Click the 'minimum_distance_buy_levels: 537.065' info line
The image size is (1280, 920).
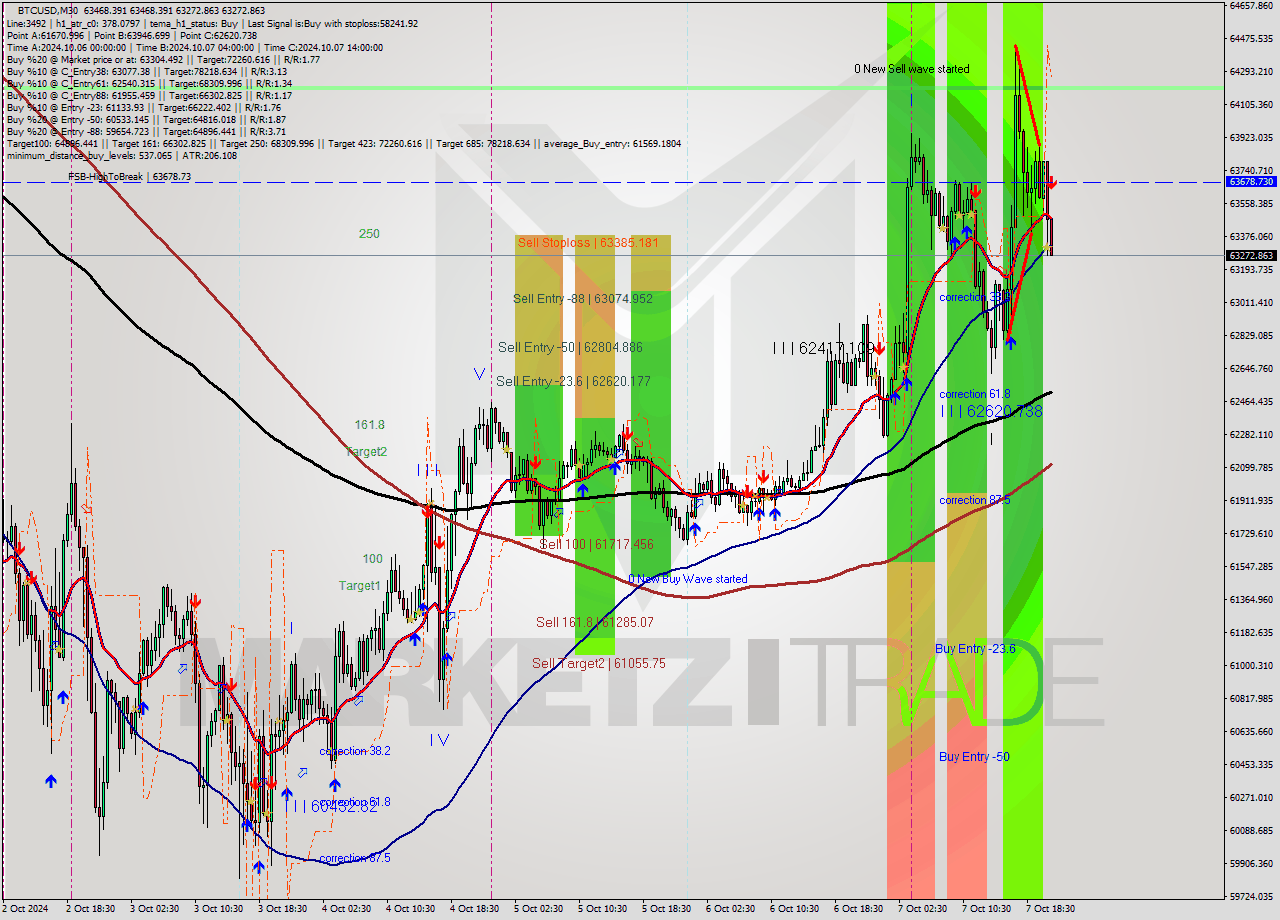121,155
